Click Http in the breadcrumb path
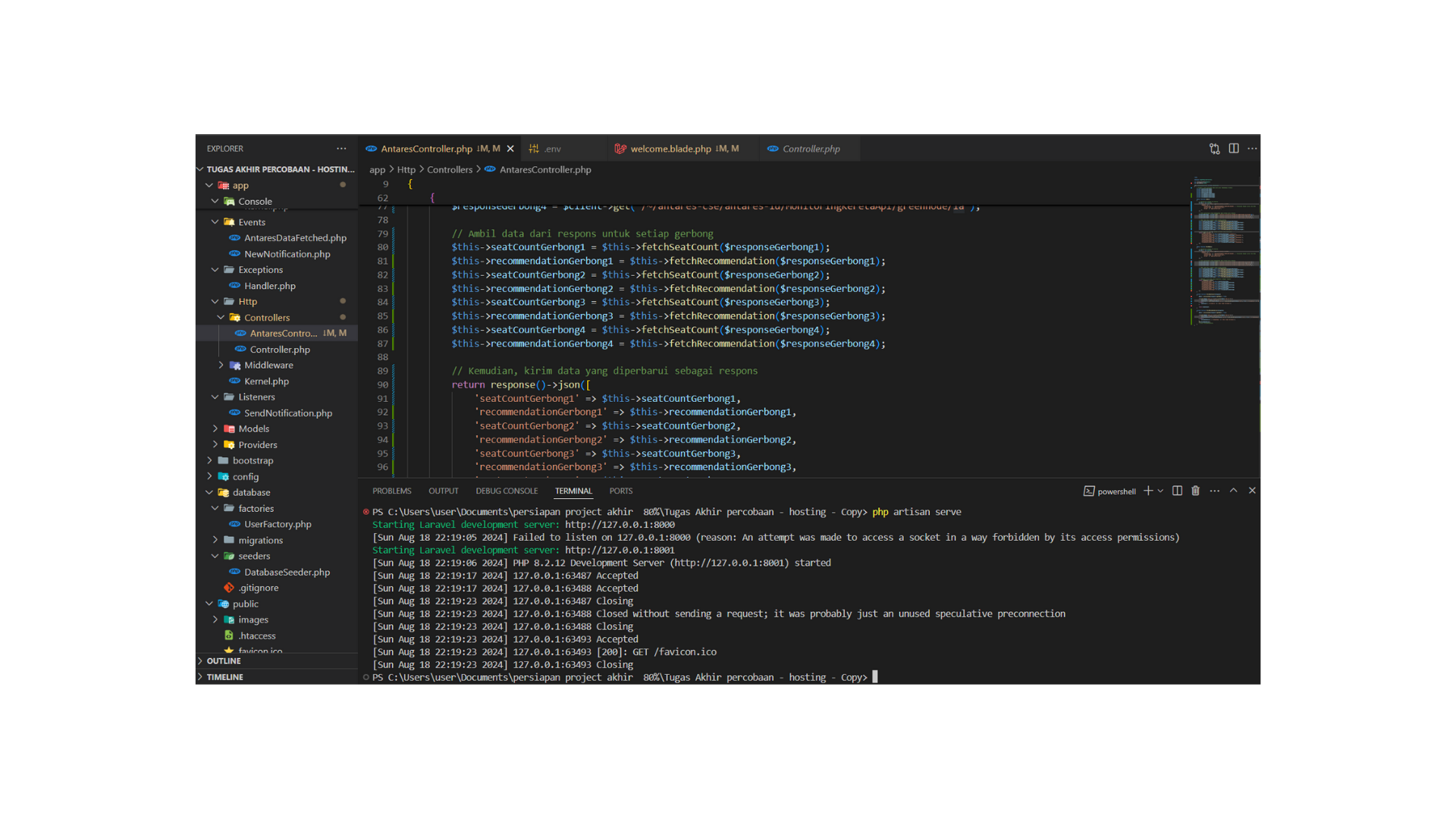Image resolution: width=1456 pixels, height=819 pixels. [x=406, y=169]
